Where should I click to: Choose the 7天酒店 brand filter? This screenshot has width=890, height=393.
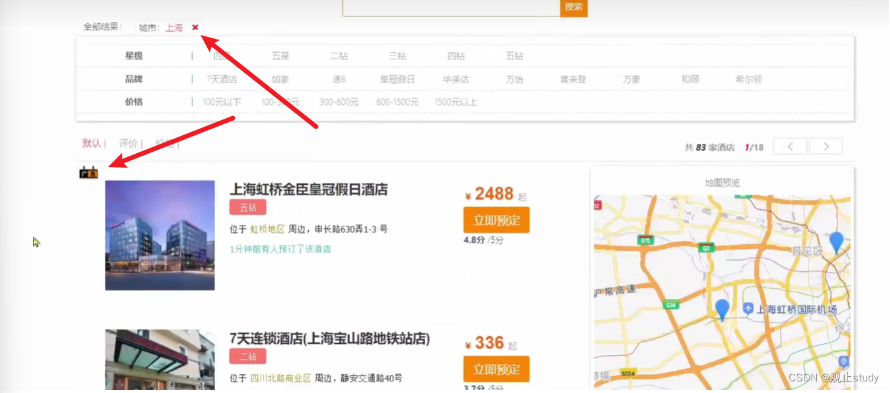coord(221,80)
